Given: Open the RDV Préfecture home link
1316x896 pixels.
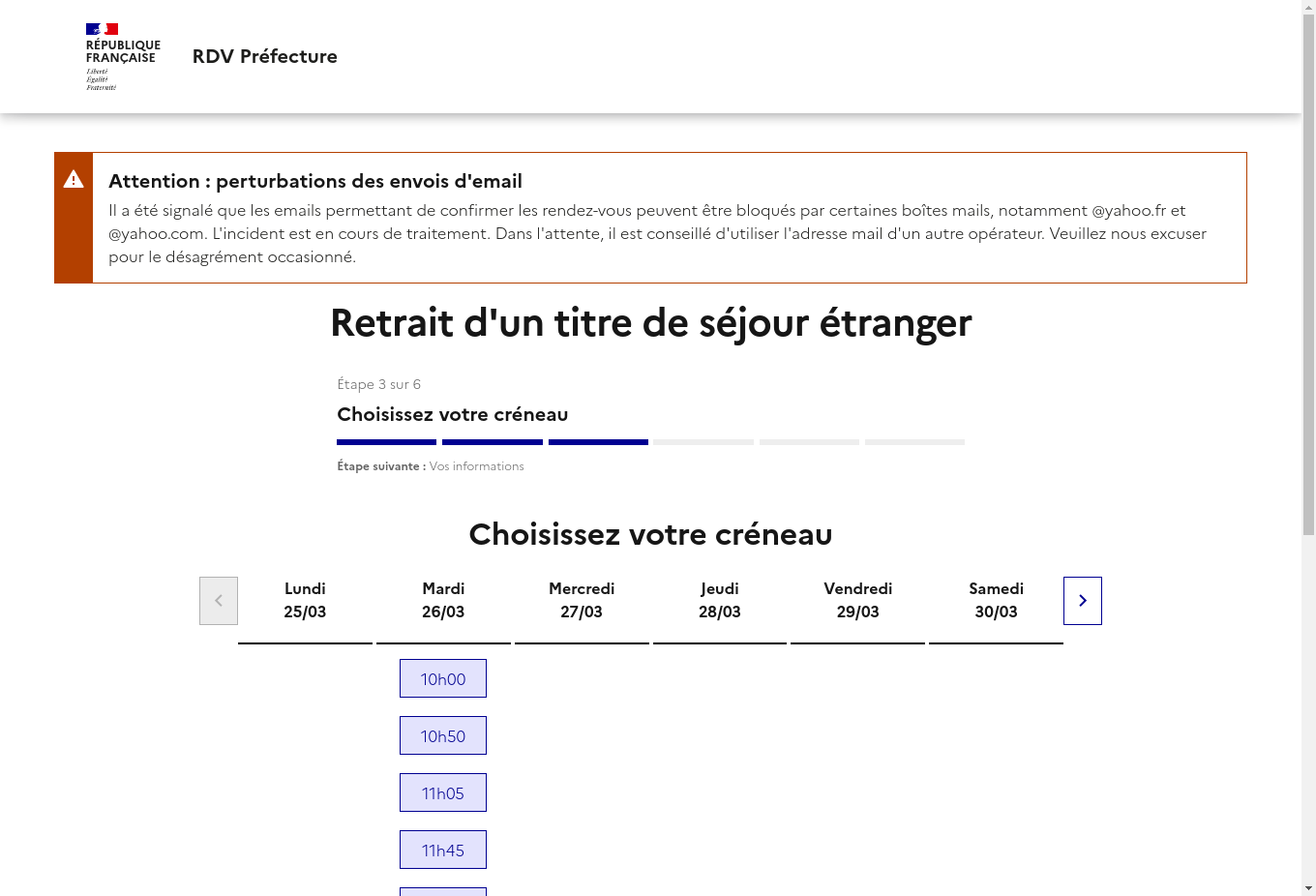Looking at the screenshot, I should [265, 56].
